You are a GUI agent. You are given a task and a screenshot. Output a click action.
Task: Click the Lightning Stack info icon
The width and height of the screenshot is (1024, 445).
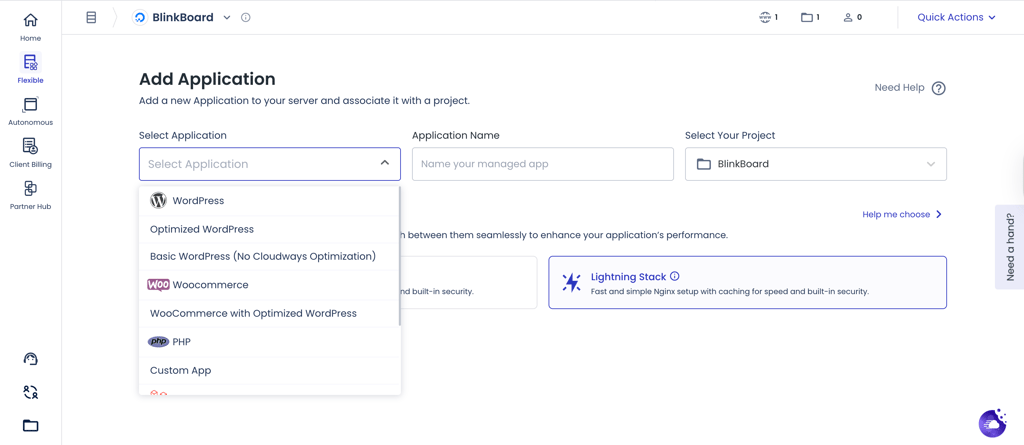click(675, 276)
